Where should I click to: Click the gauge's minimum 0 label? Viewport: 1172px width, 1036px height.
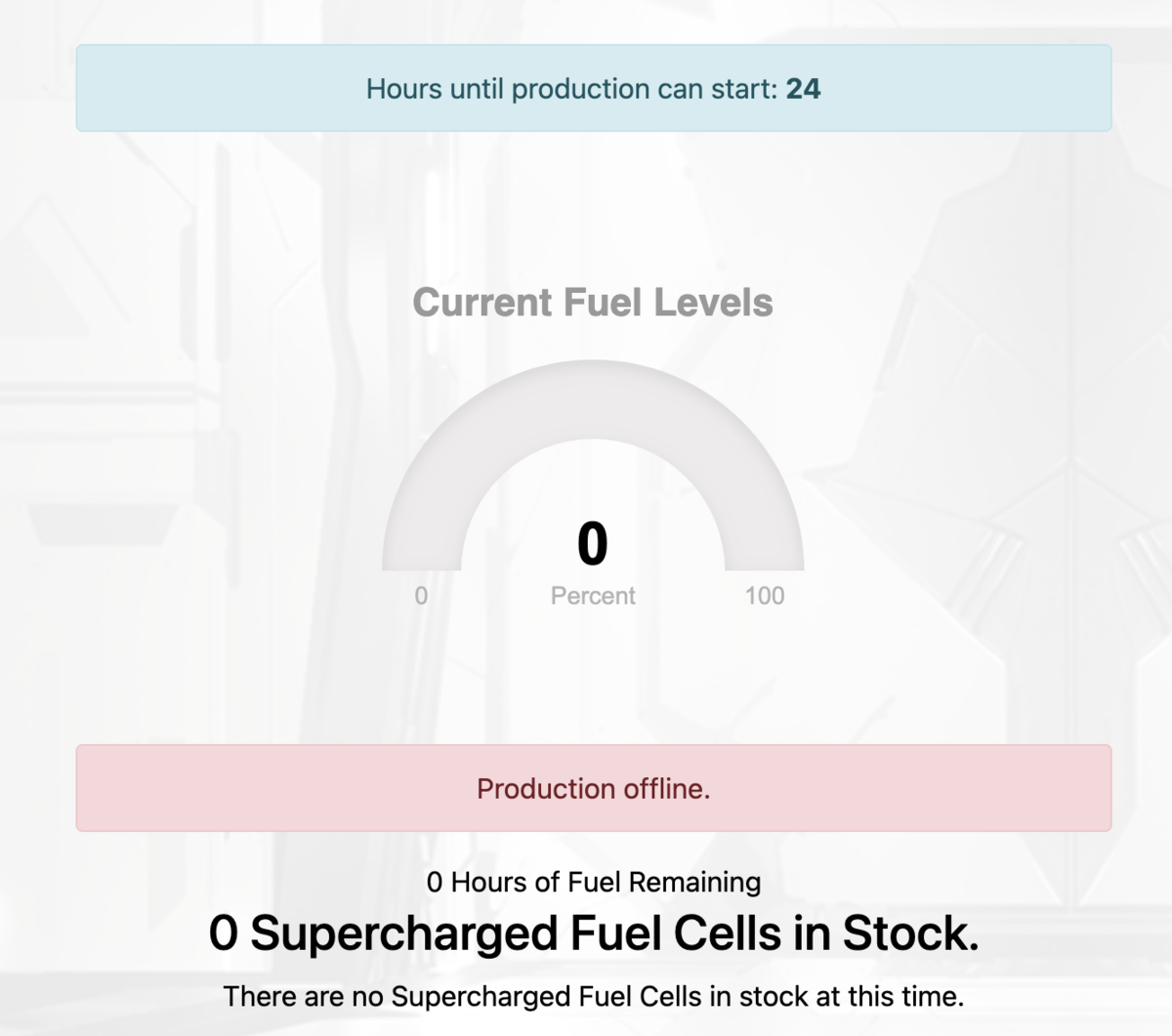tap(421, 596)
